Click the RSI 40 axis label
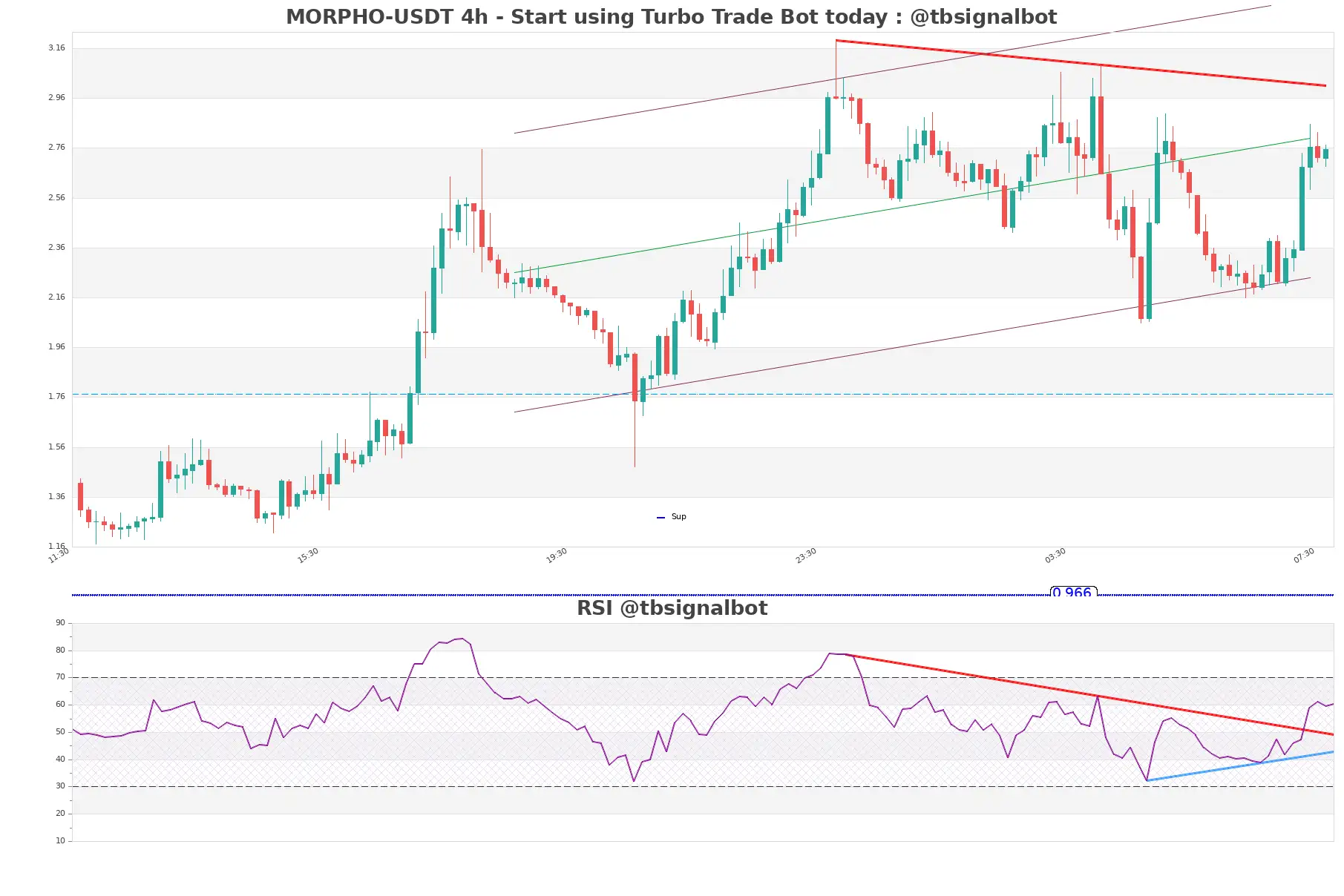The height and width of the screenshot is (896, 1344). tap(60, 759)
